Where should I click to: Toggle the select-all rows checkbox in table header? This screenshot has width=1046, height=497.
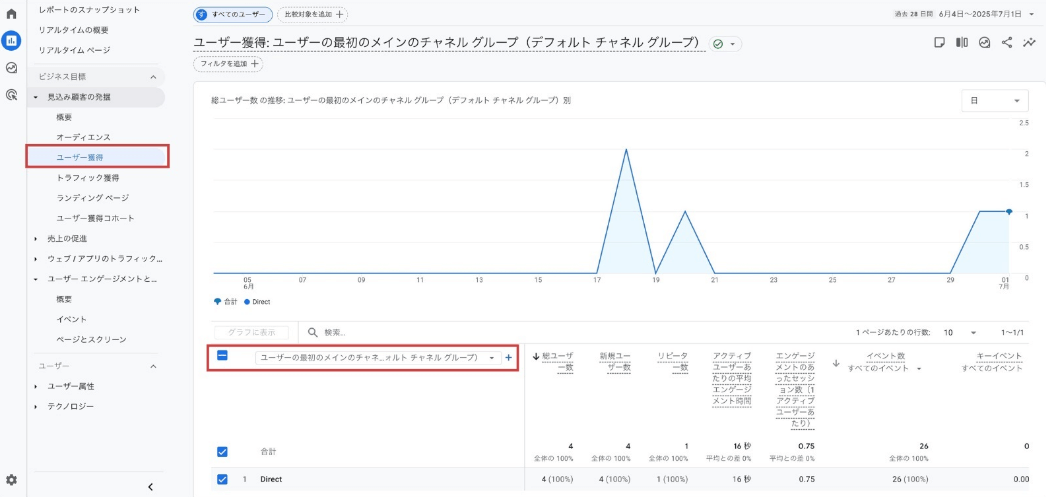(x=223, y=356)
